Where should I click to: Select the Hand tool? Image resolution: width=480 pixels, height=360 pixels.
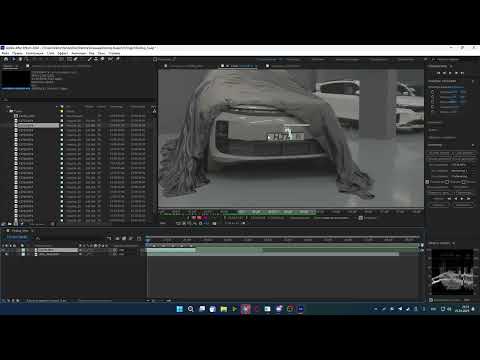tap(20, 59)
